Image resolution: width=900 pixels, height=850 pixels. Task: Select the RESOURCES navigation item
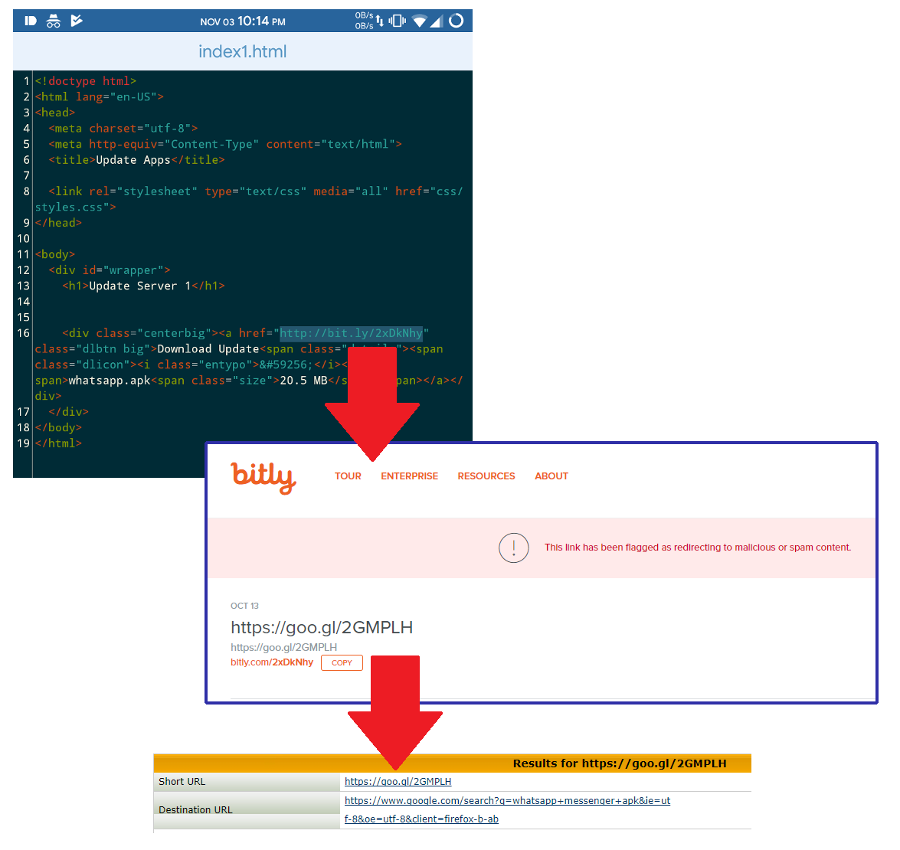486,476
